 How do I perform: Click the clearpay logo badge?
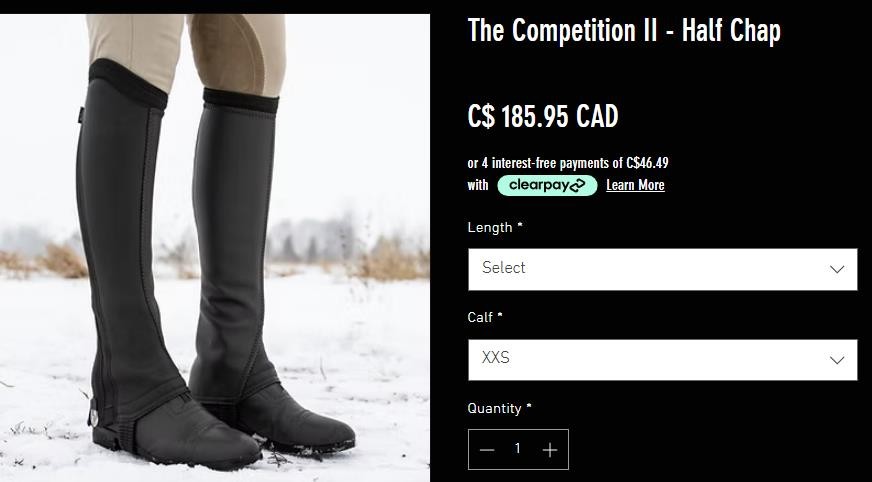pyautogui.click(x=547, y=185)
